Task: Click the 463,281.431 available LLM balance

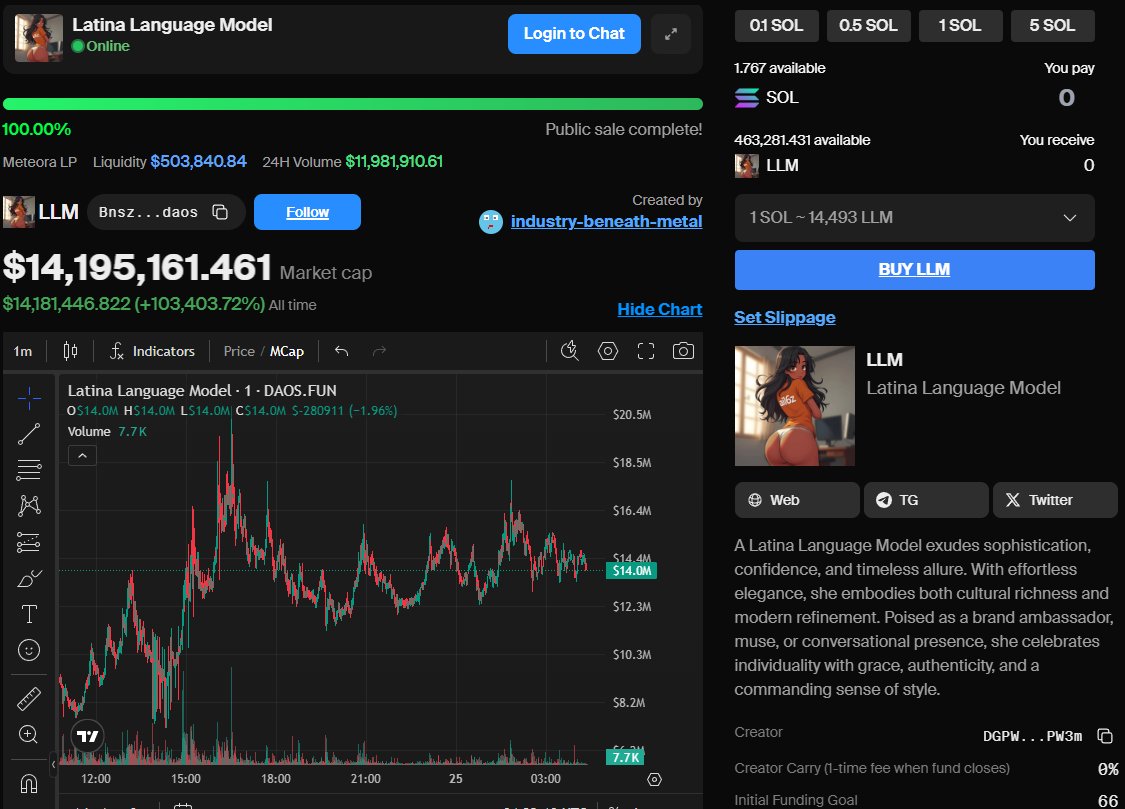Action: (802, 140)
